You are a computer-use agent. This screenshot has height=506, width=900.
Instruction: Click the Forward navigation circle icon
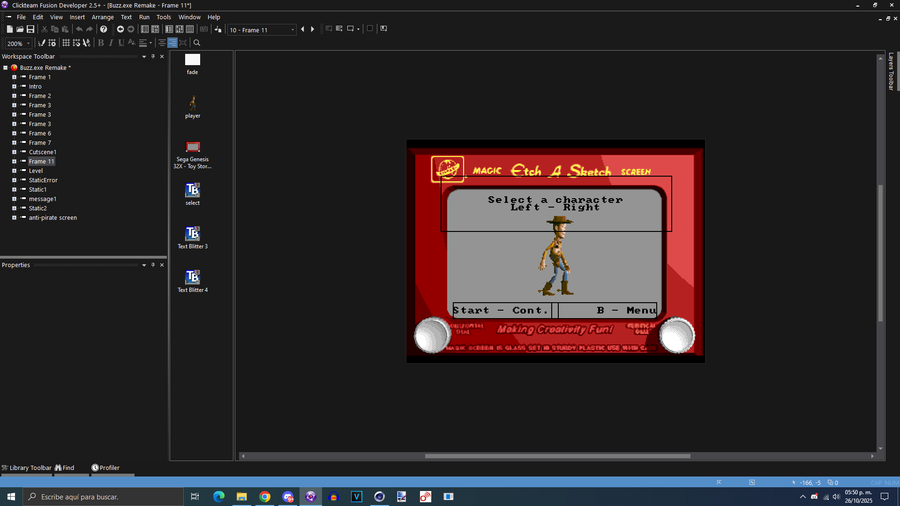[131, 29]
